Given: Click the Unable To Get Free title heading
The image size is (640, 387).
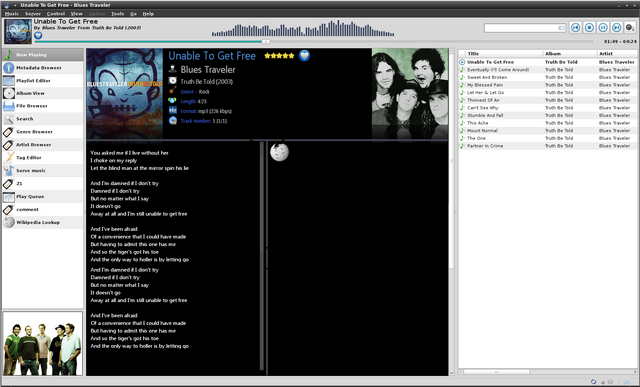Looking at the screenshot, I should point(212,56).
